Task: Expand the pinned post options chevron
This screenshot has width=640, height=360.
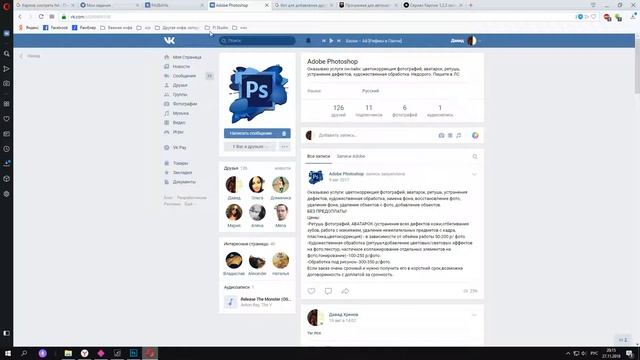Action: coord(474,174)
